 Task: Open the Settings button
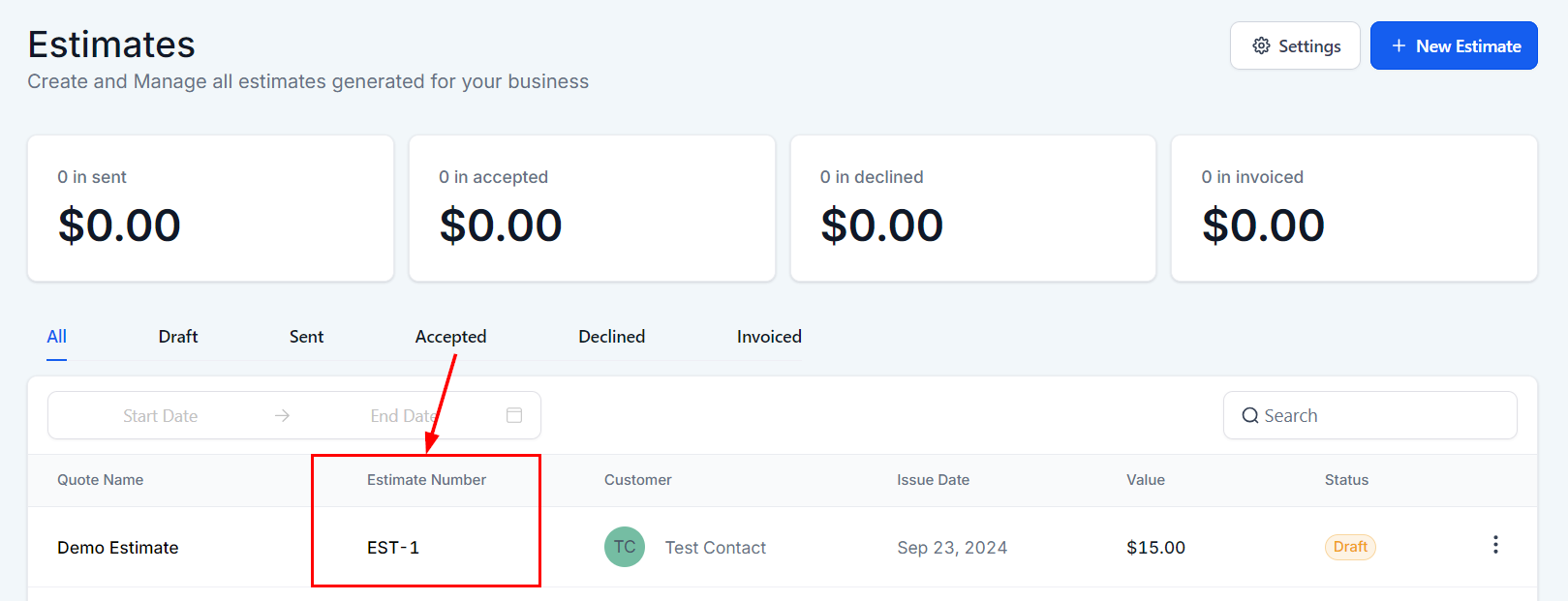click(x=1295, y=45)
